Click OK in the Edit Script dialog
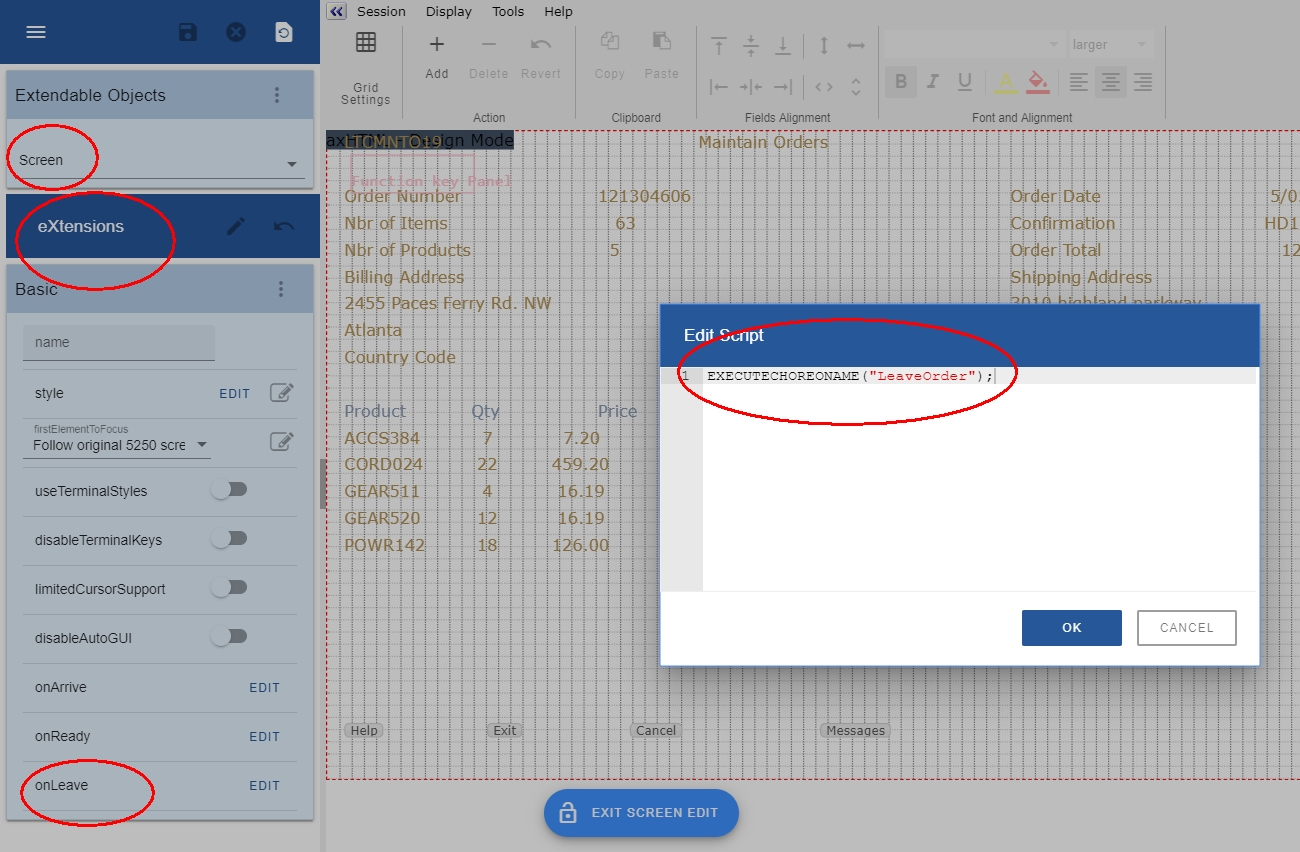The height and width of the screenshot is (852, 1300). 1071,628
